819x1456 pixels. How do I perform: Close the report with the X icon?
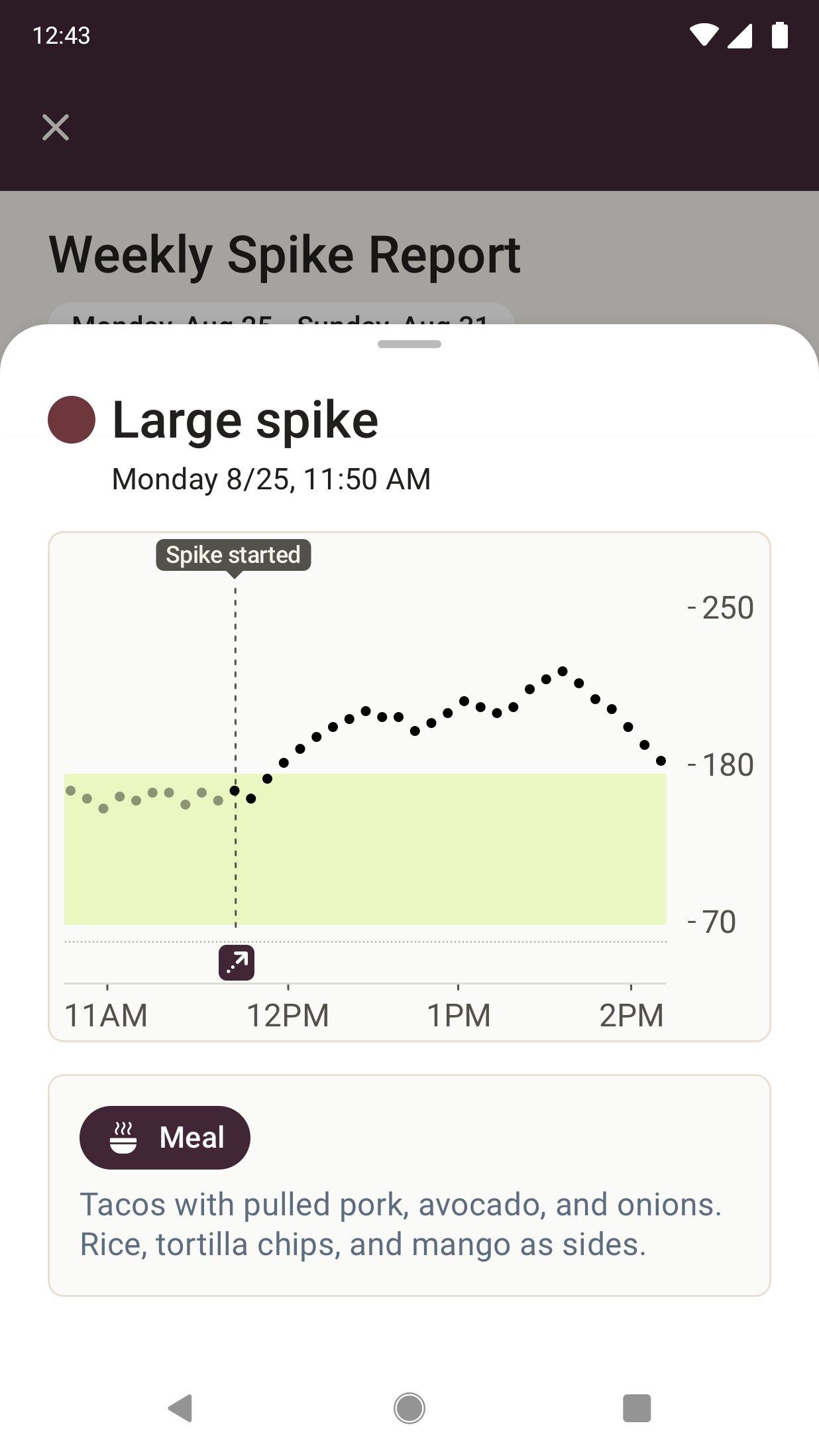click(56, 127)
